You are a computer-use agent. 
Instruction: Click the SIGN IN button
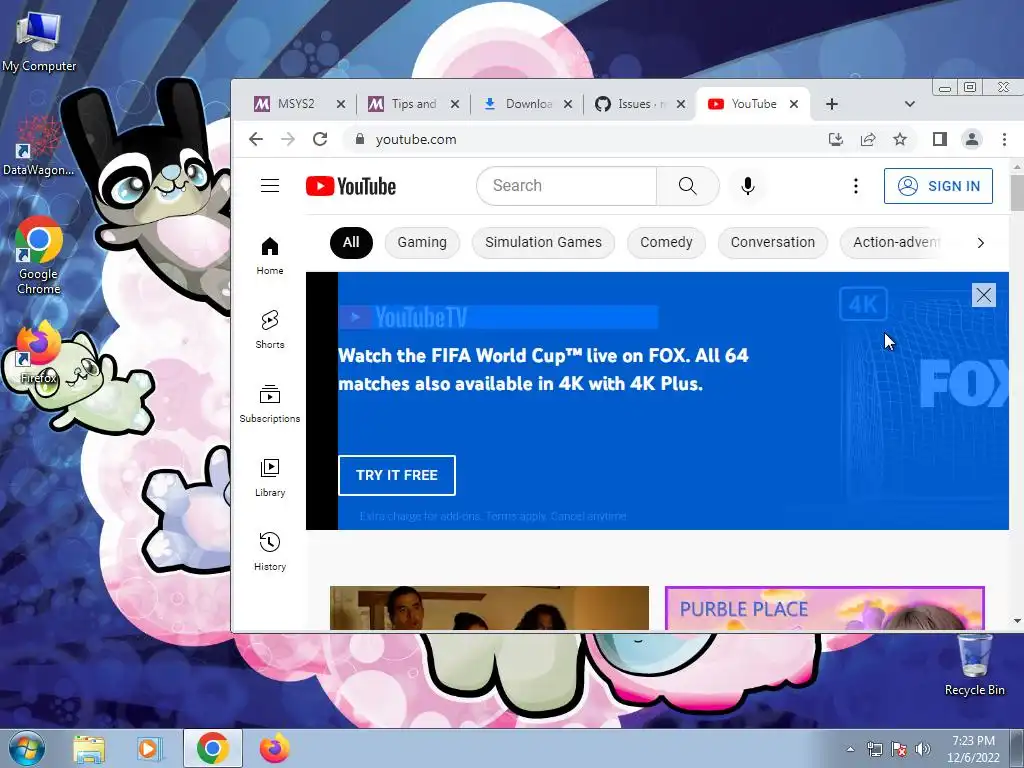(x=938, y=186)
